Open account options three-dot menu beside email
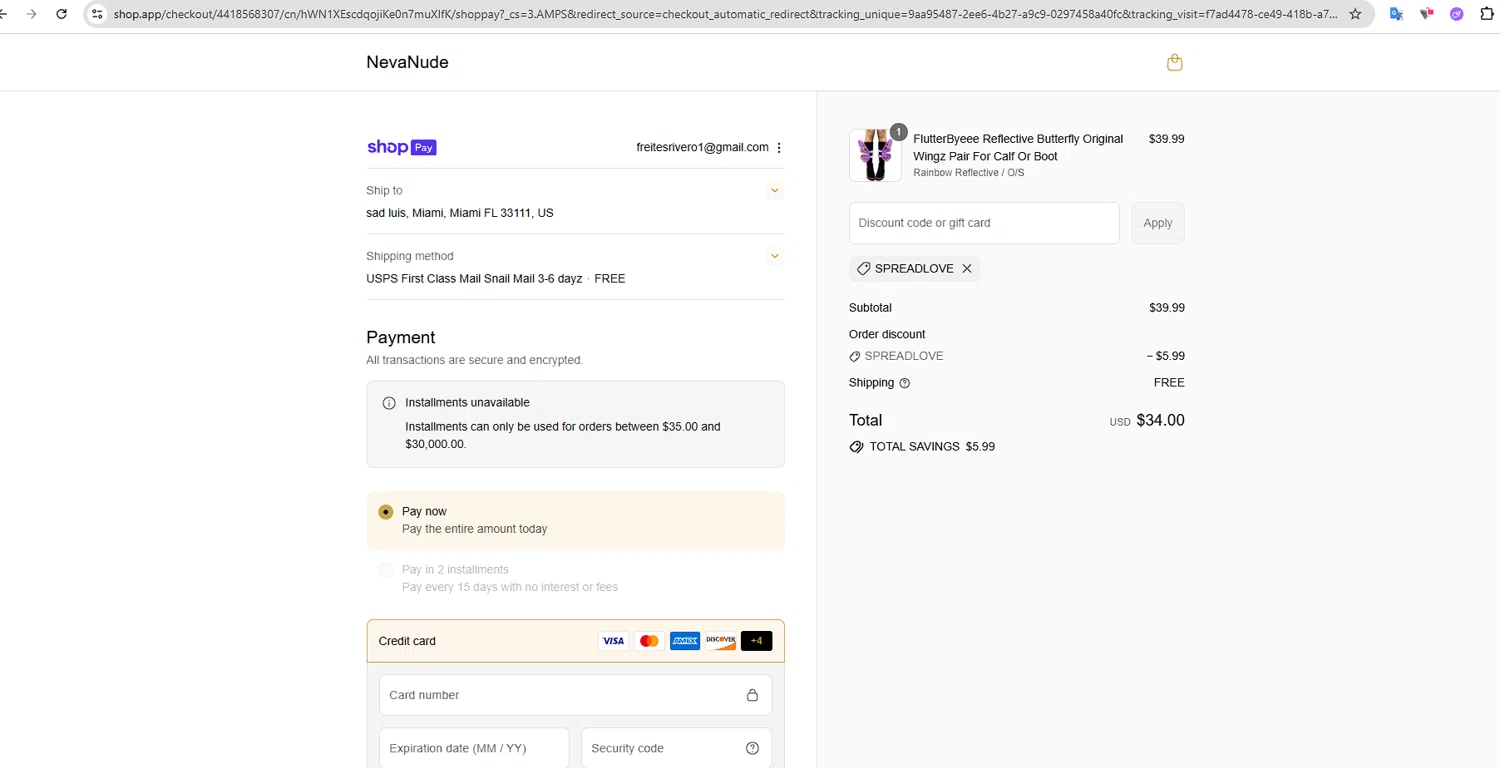The image size is (1500, 768). click(x=779, y=148)
